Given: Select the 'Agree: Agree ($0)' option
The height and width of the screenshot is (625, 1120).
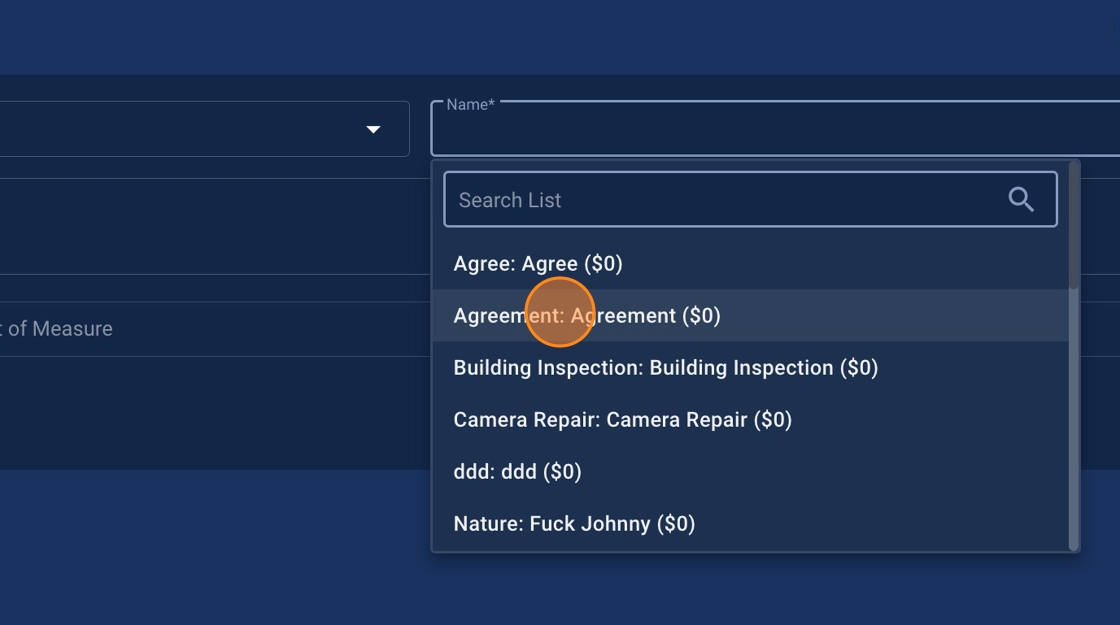Looking at the screenshot, I should click(538, 264).
